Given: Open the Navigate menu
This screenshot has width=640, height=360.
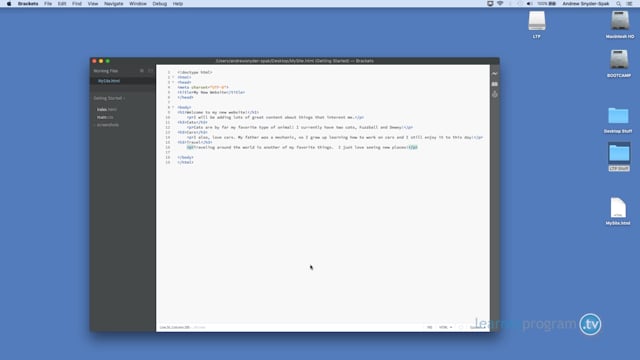Looking at the screenshot, I should 113,4.
